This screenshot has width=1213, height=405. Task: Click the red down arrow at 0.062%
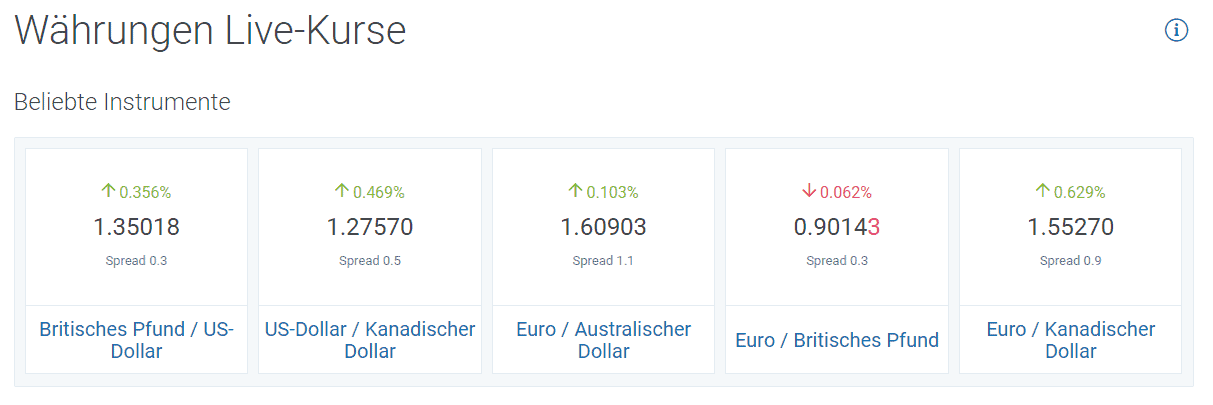[x=809, y=191]
